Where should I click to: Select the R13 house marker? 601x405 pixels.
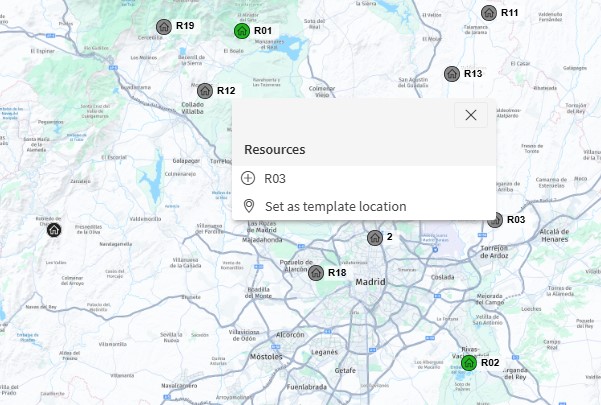[452, 74]
